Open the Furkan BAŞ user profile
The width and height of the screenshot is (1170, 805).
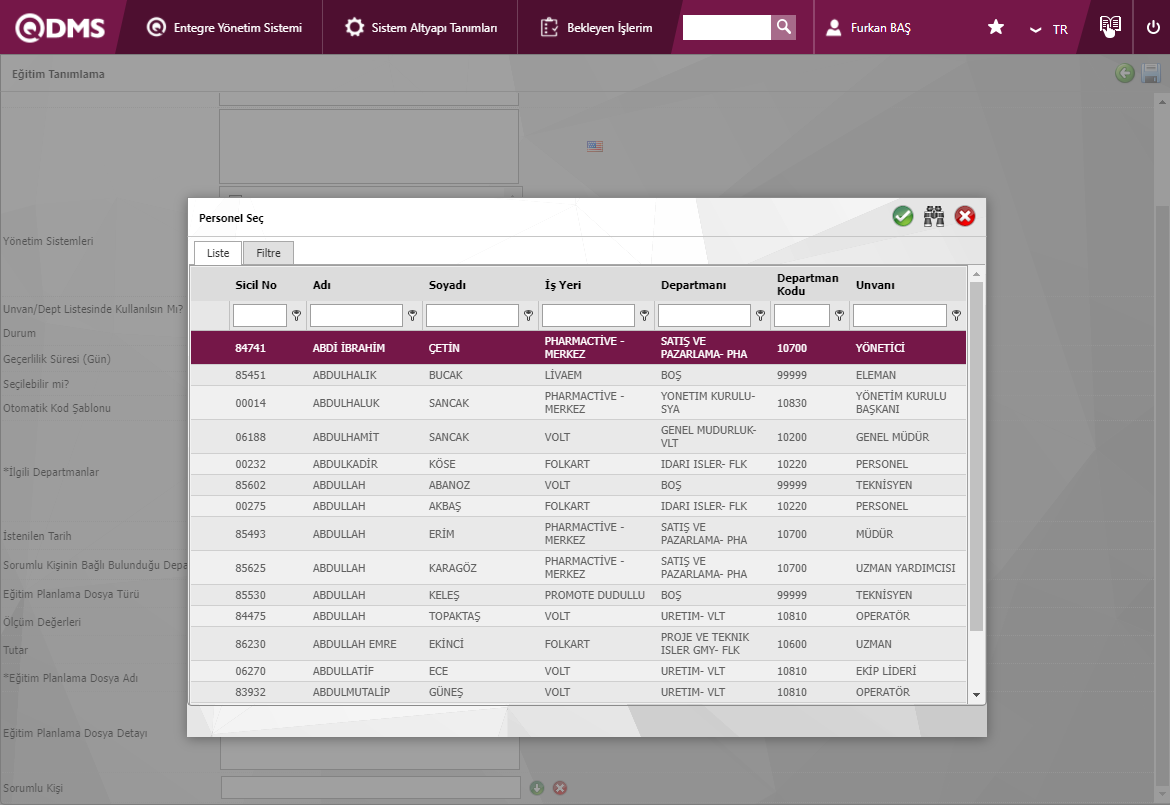(x=867, y=28)
